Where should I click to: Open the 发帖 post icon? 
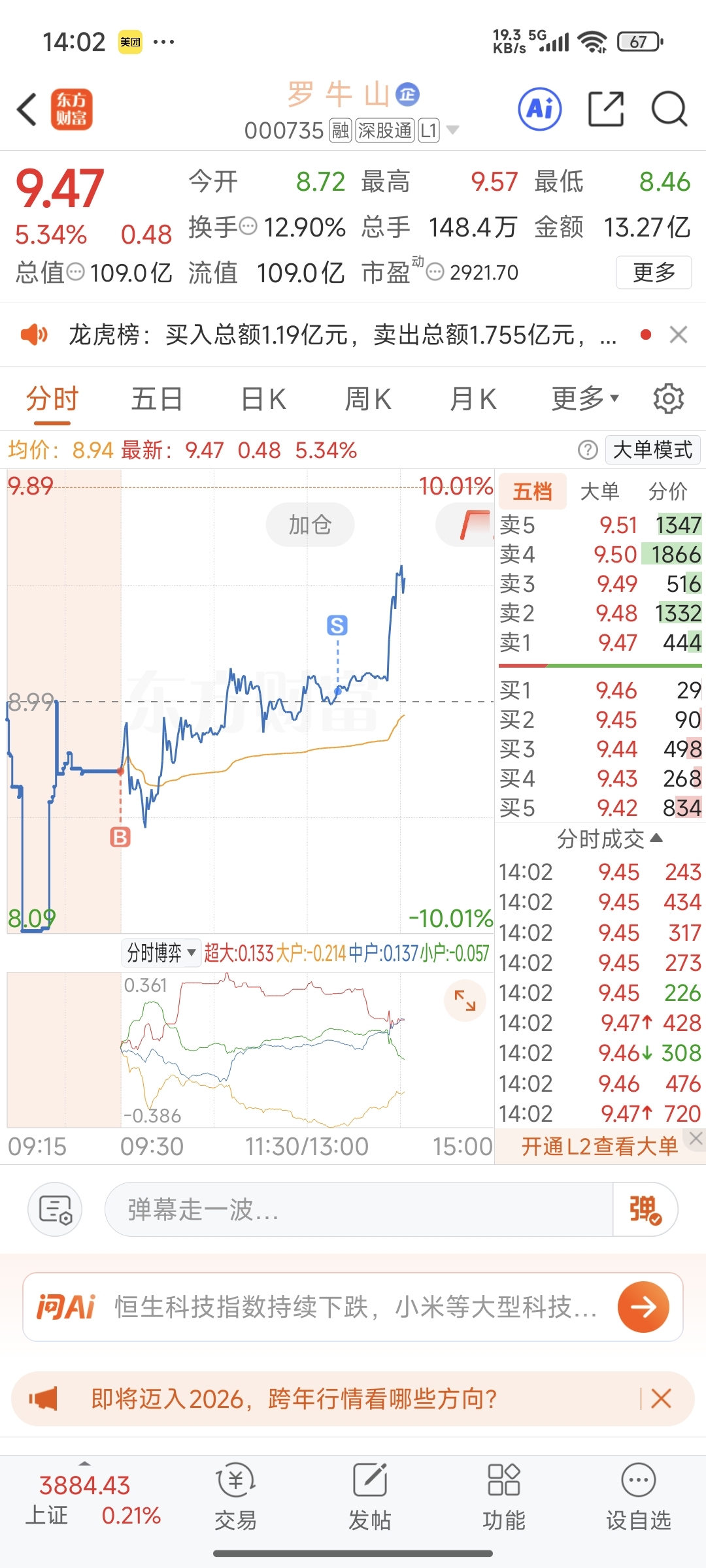370,1496
